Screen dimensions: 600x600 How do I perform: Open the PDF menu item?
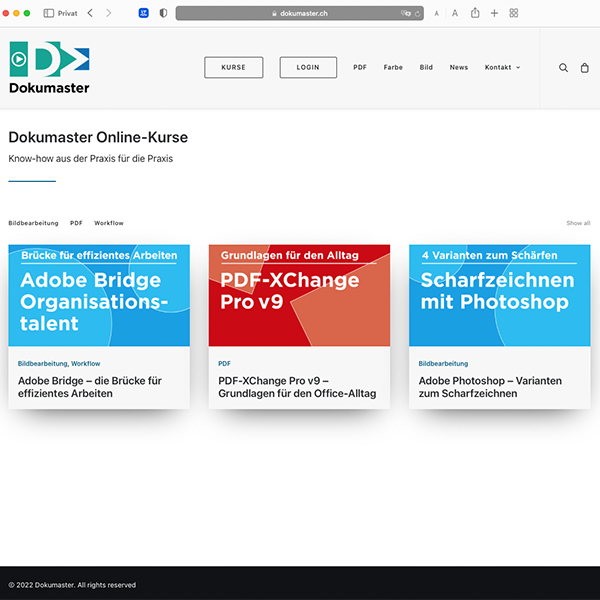click(360, 67)
